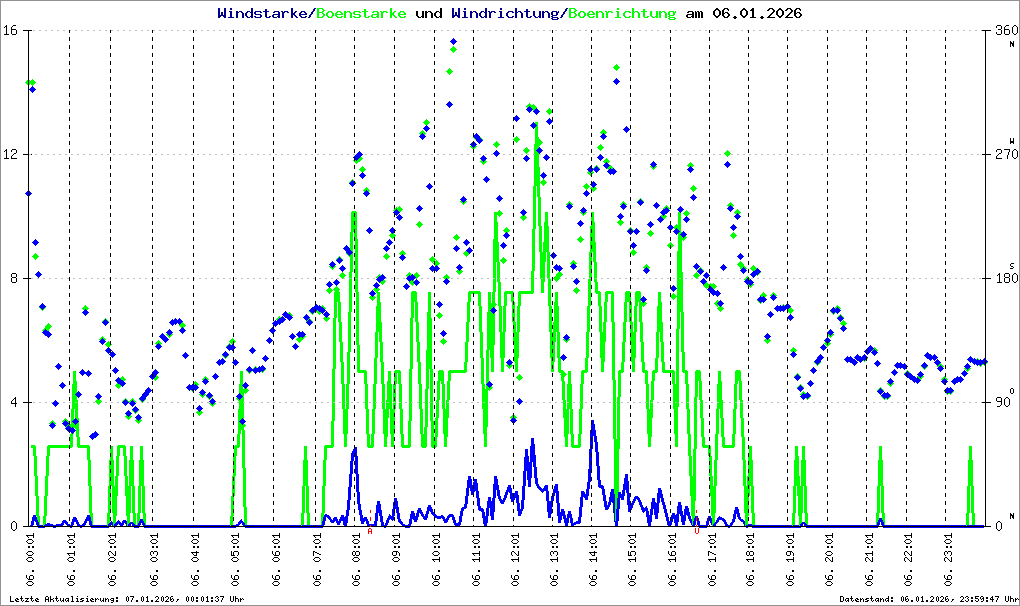The width and height of the screenshot is (1020, 606).
Task: Click the wind speed axis value 8
Action: 13,278
